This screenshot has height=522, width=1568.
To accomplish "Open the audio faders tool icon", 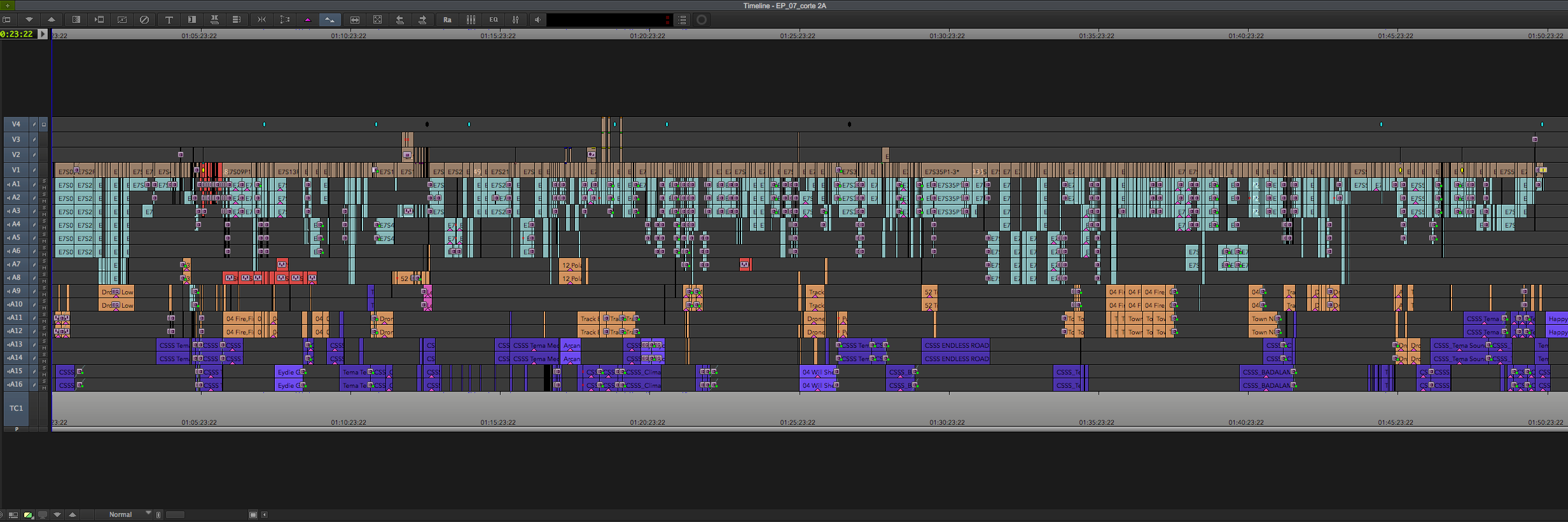I will tap(516, 20).
